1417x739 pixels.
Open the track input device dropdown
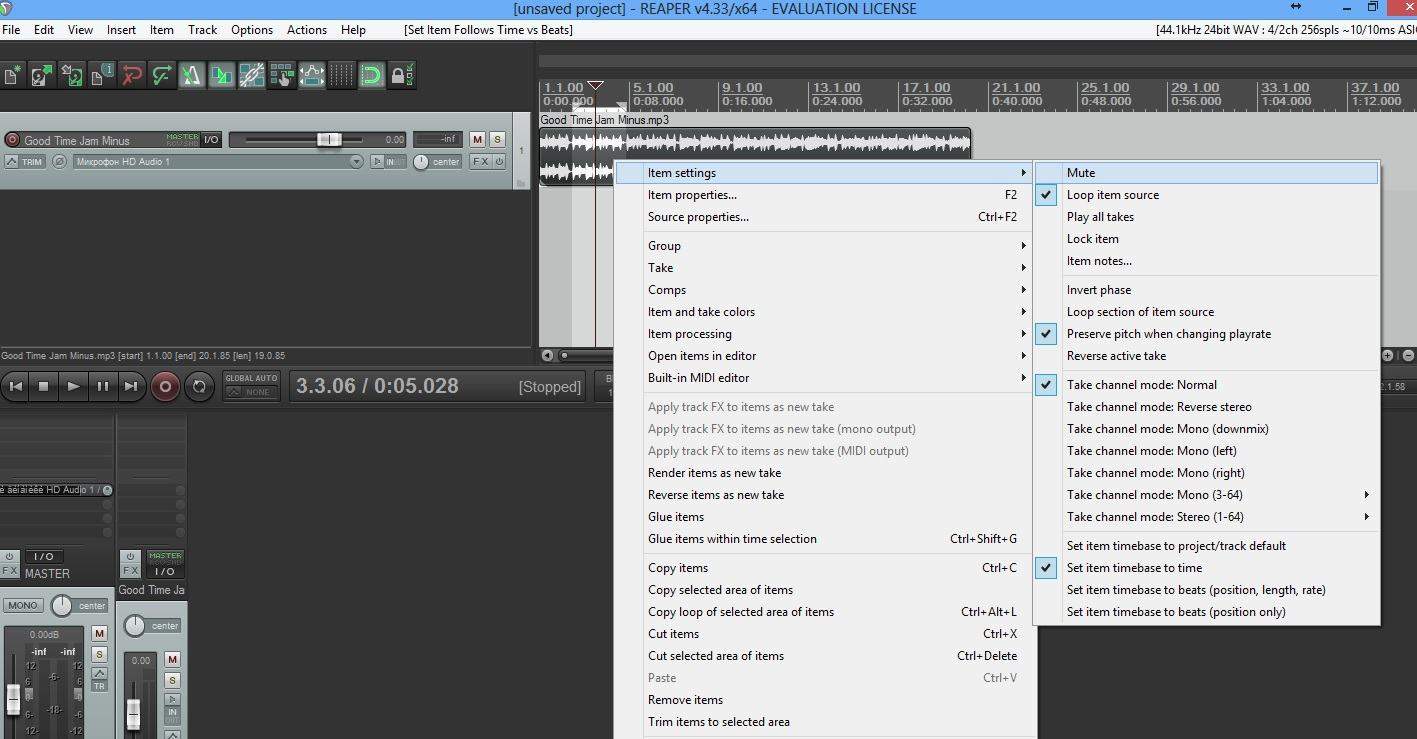pos(218,162)
